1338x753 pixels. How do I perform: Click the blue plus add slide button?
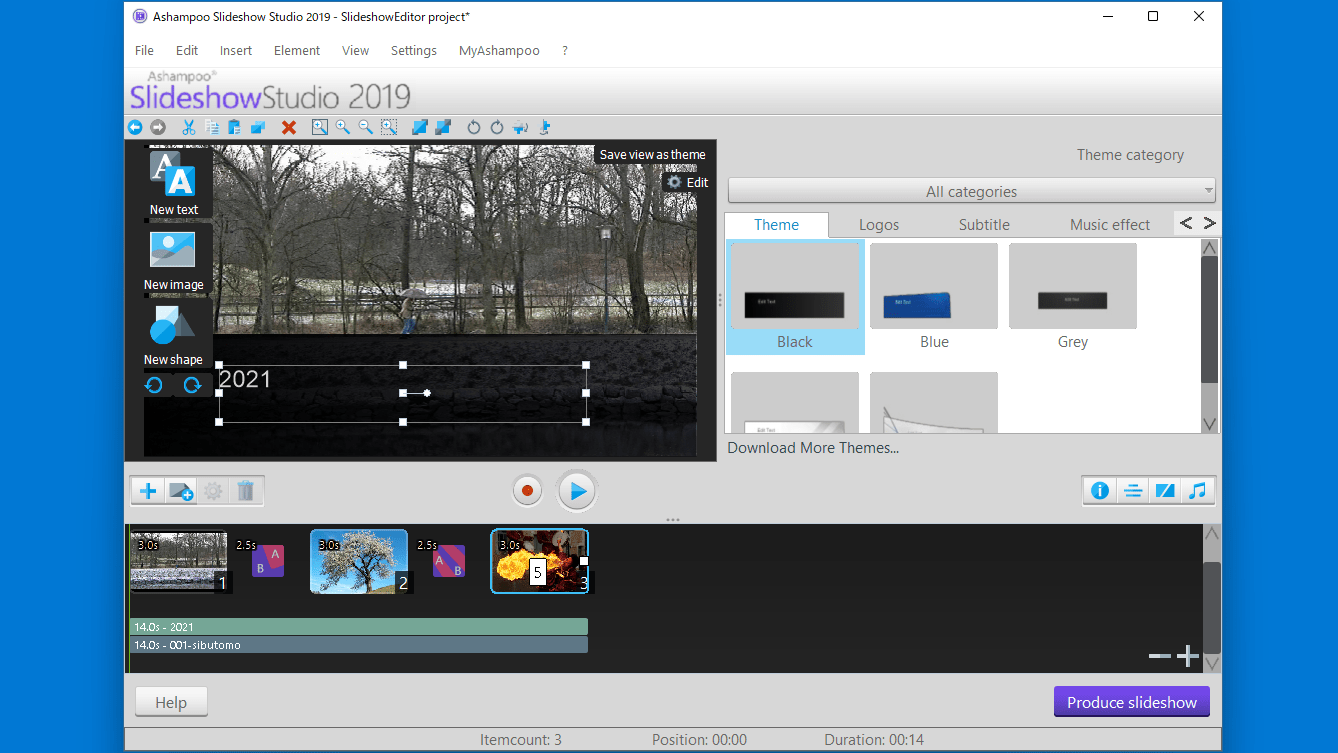(148, 491)
